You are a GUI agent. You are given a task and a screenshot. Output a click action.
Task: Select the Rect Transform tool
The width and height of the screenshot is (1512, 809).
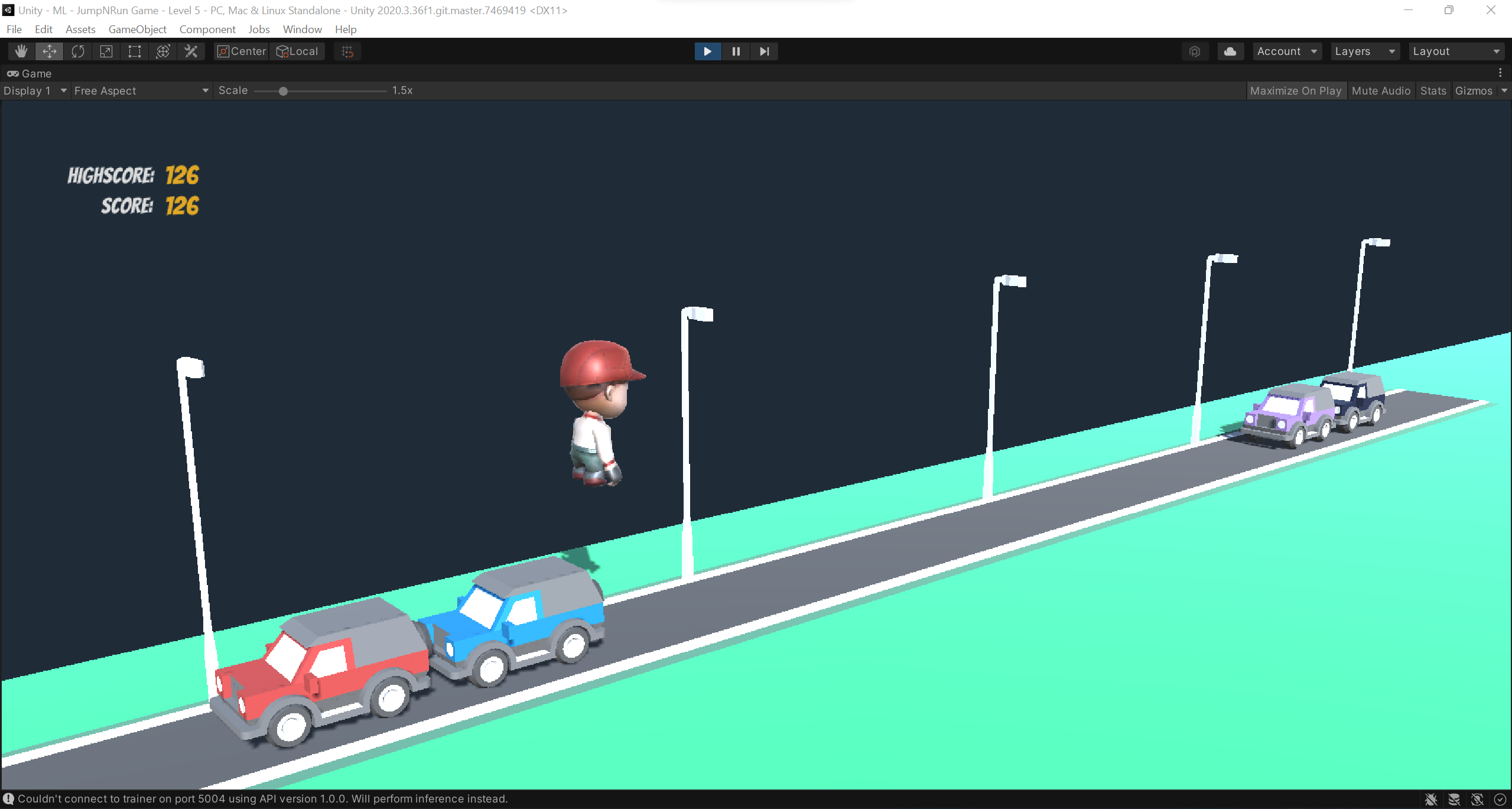pos(134,51)
